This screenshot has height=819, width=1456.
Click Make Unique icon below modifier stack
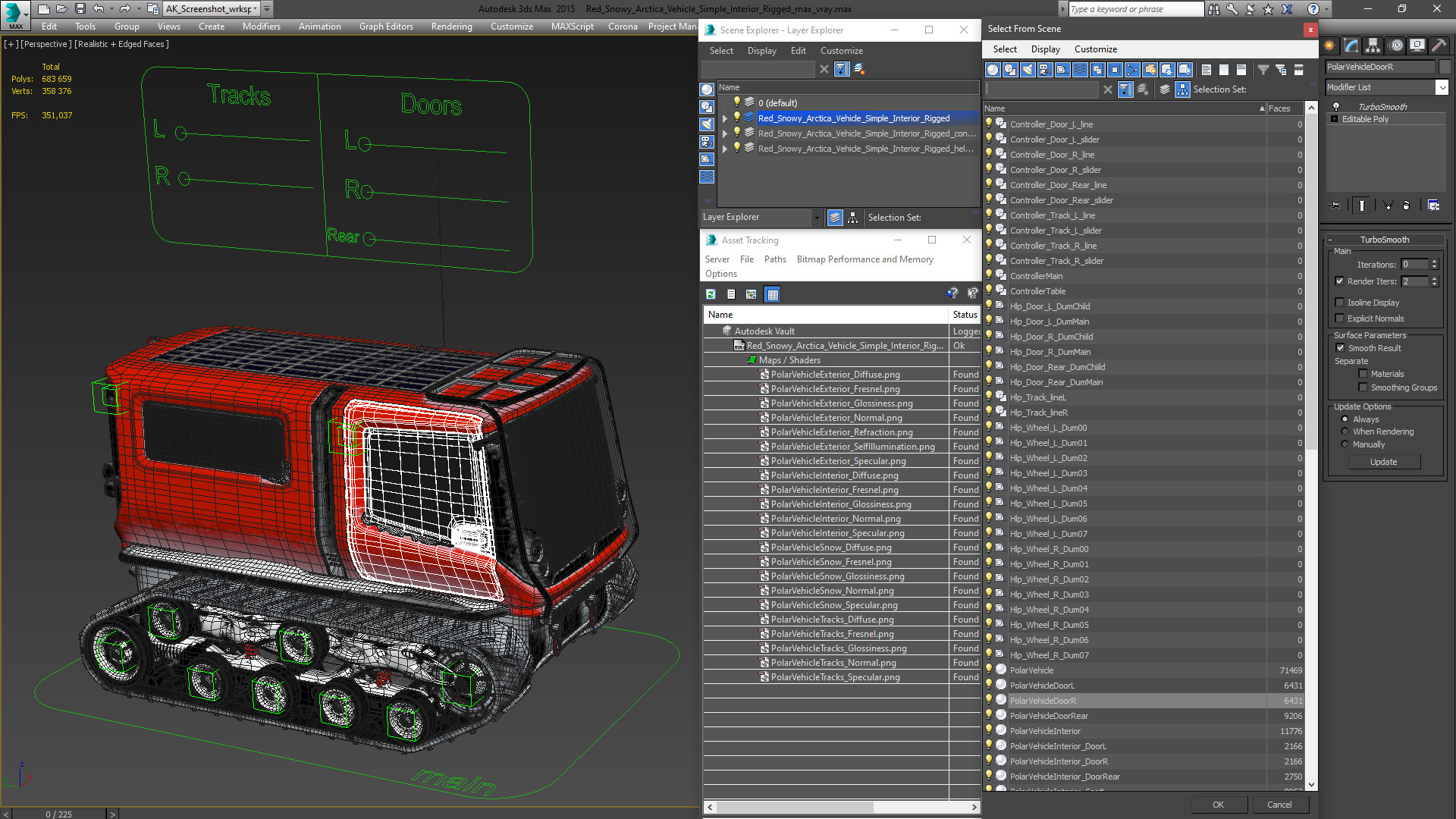coord(1388,206)
